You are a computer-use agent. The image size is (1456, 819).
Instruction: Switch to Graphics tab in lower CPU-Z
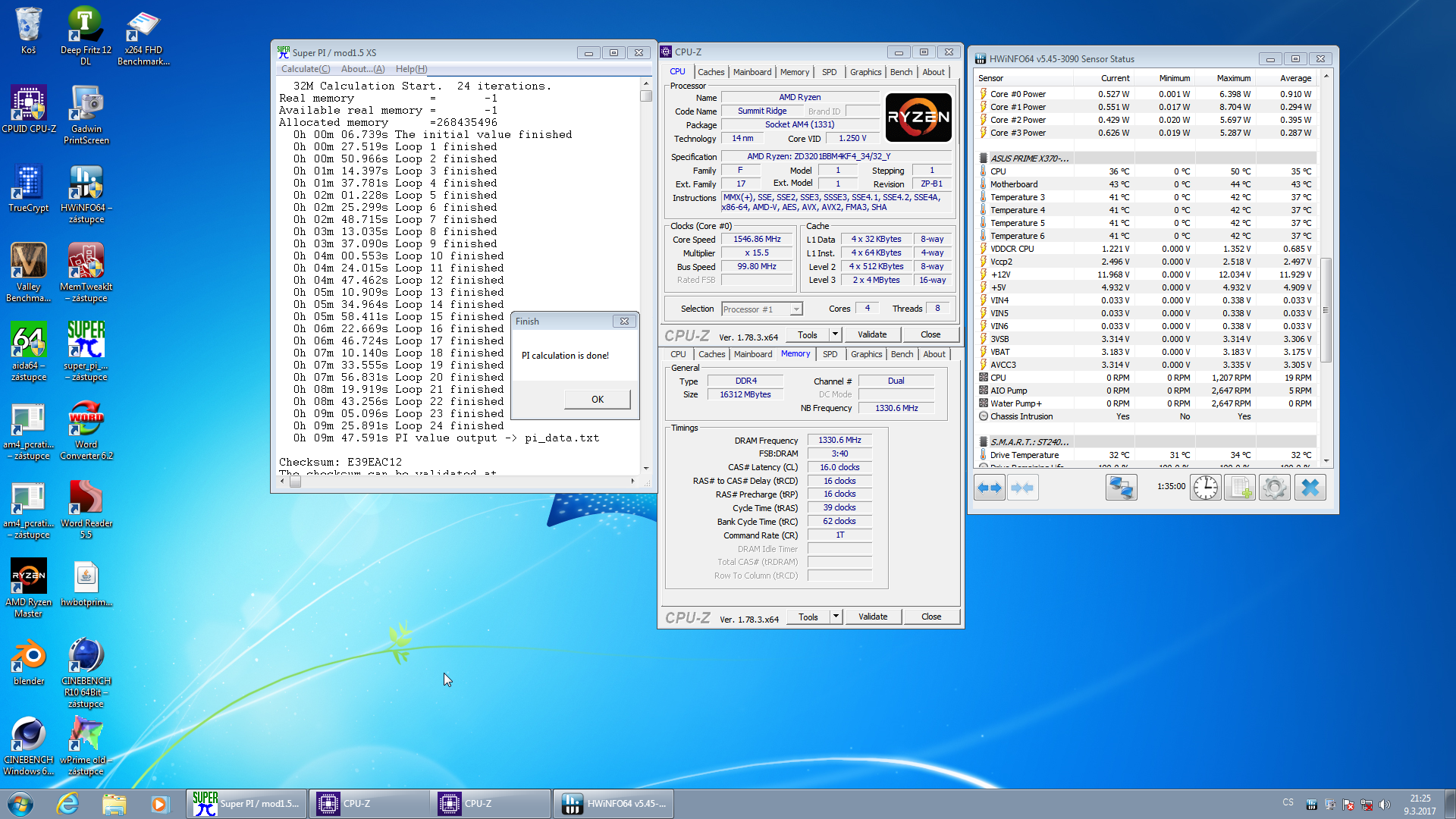866,354
